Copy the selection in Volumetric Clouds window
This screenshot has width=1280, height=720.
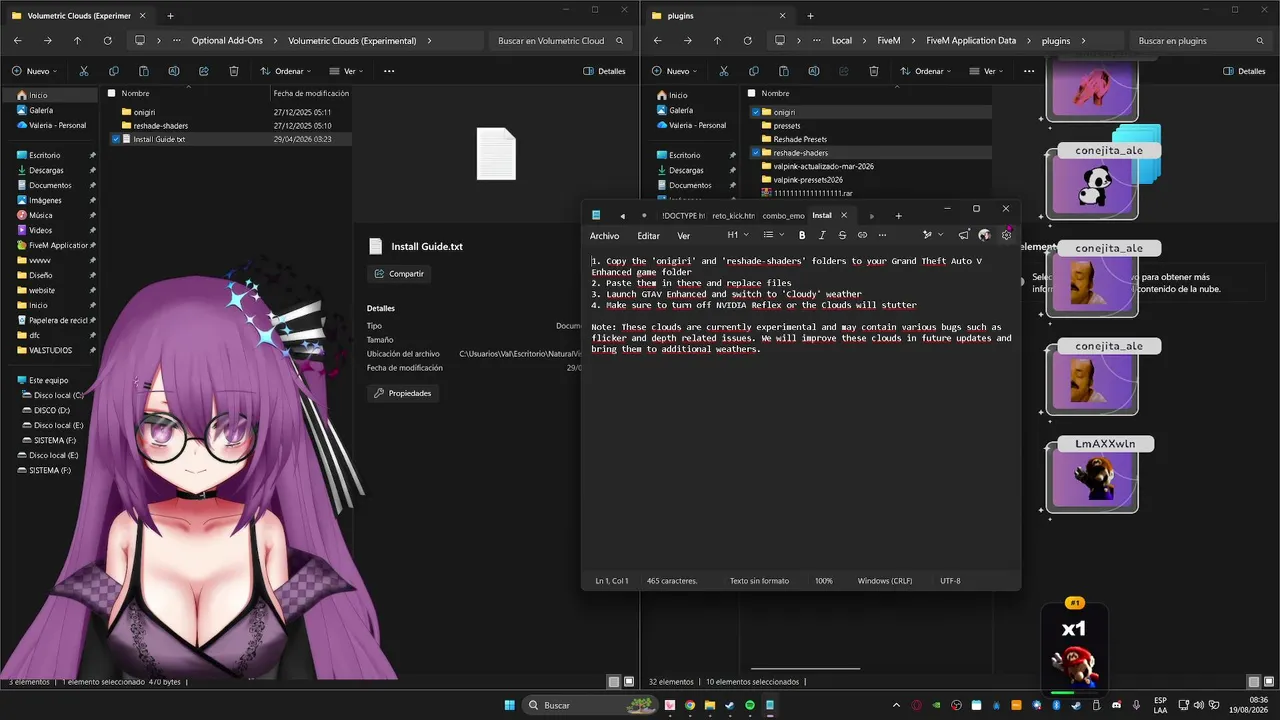[x=114, y=71]
